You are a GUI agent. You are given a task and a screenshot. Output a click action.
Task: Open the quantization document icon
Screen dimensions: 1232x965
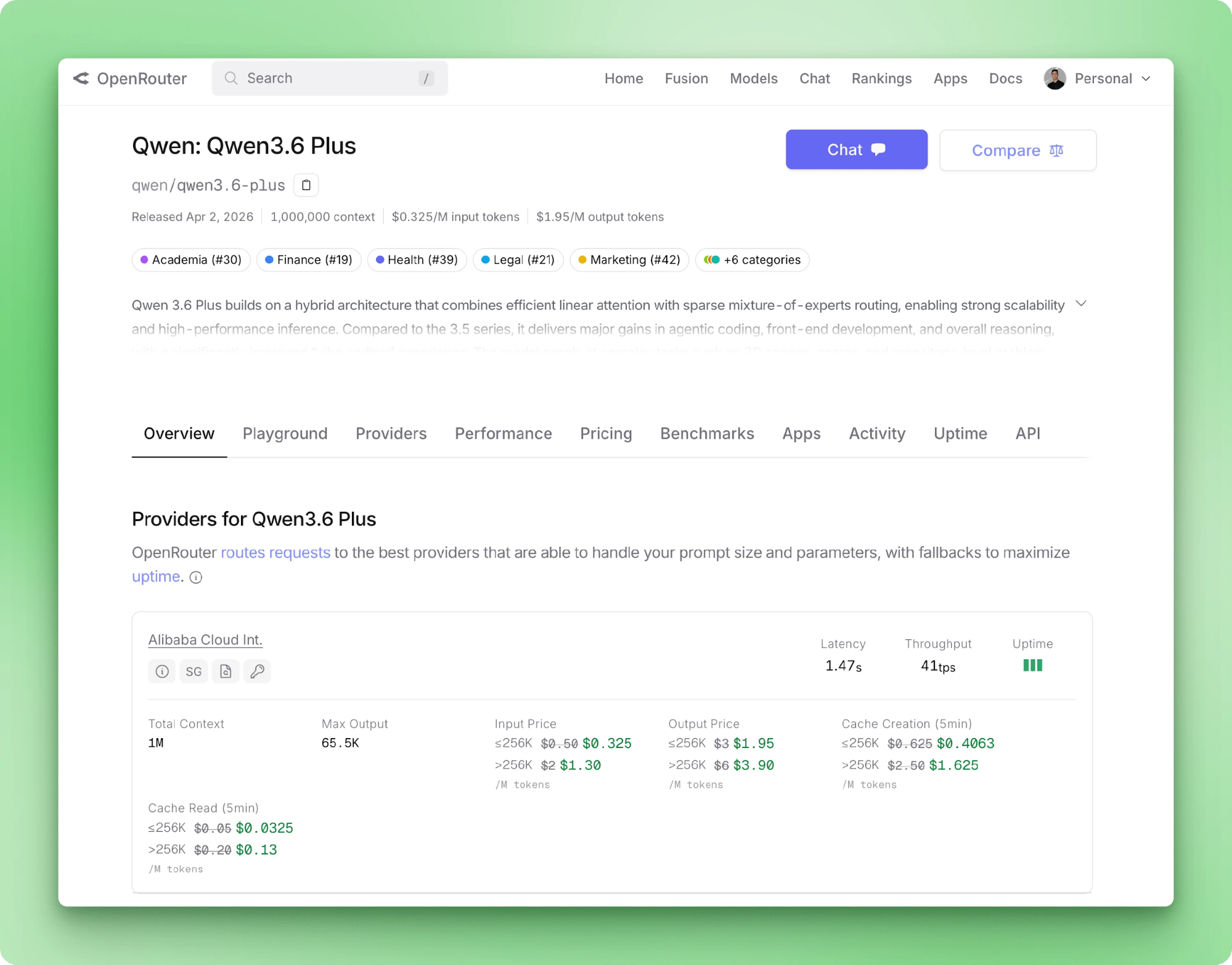pyautogui.click(x=226, y=671)
